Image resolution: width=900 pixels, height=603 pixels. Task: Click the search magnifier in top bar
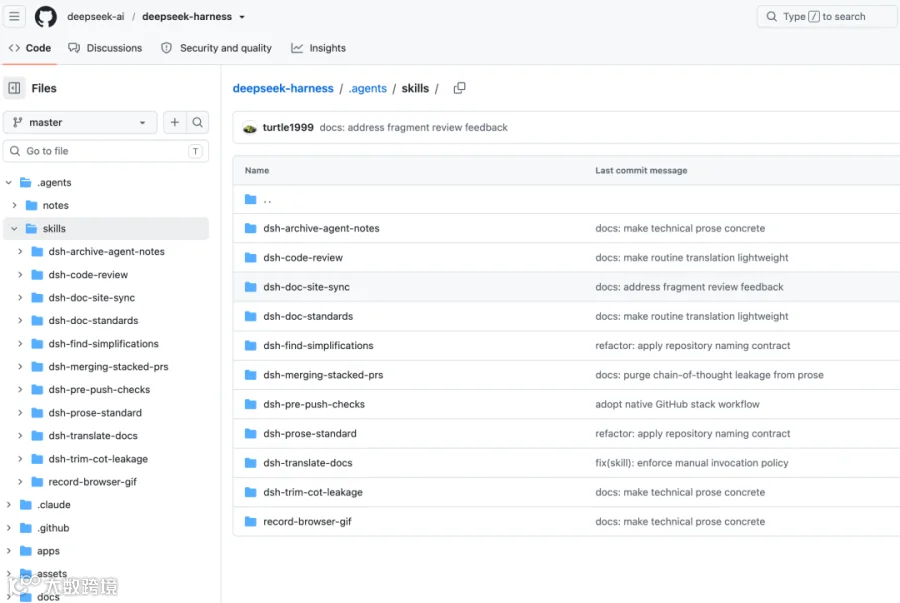coord(771,17)
